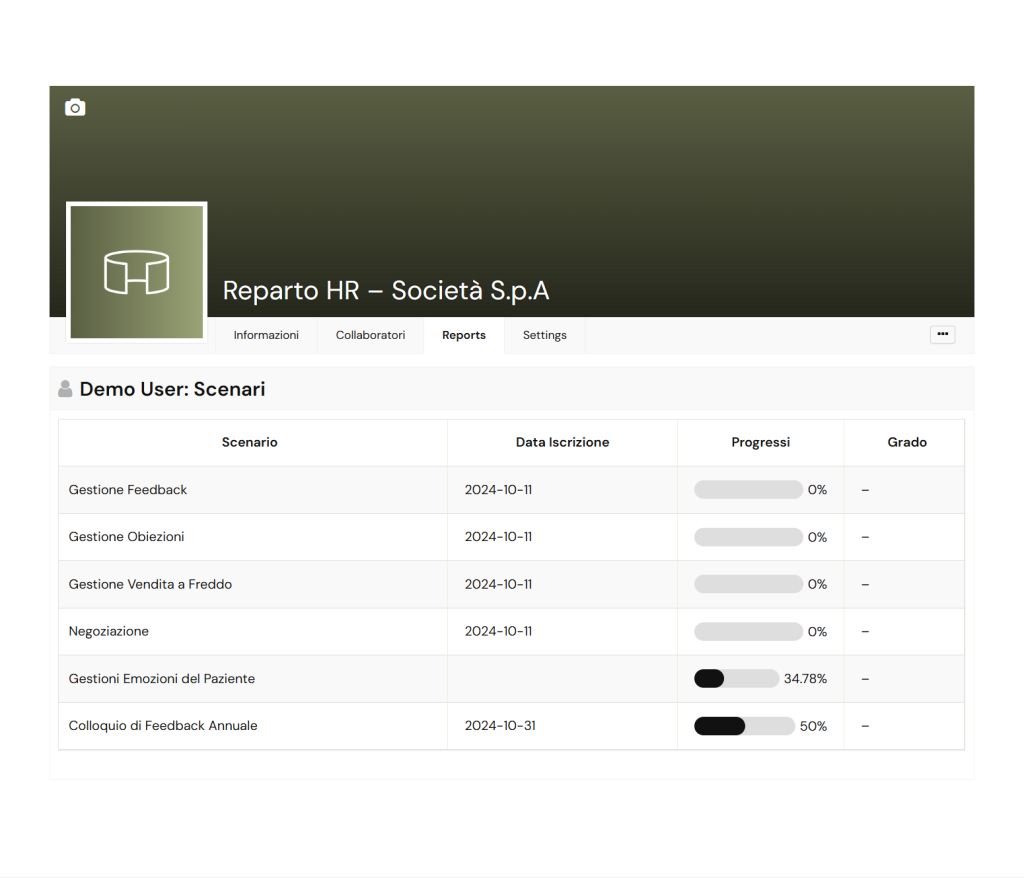Click the Reparto HR group avatar logo

click(136, 272)
